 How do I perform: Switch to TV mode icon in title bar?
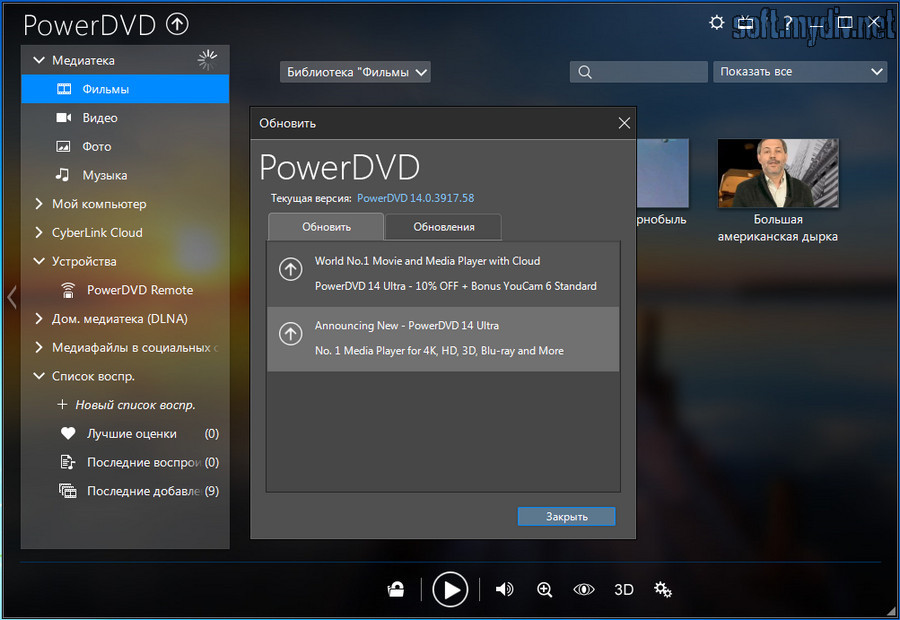[x=745, y=22]
